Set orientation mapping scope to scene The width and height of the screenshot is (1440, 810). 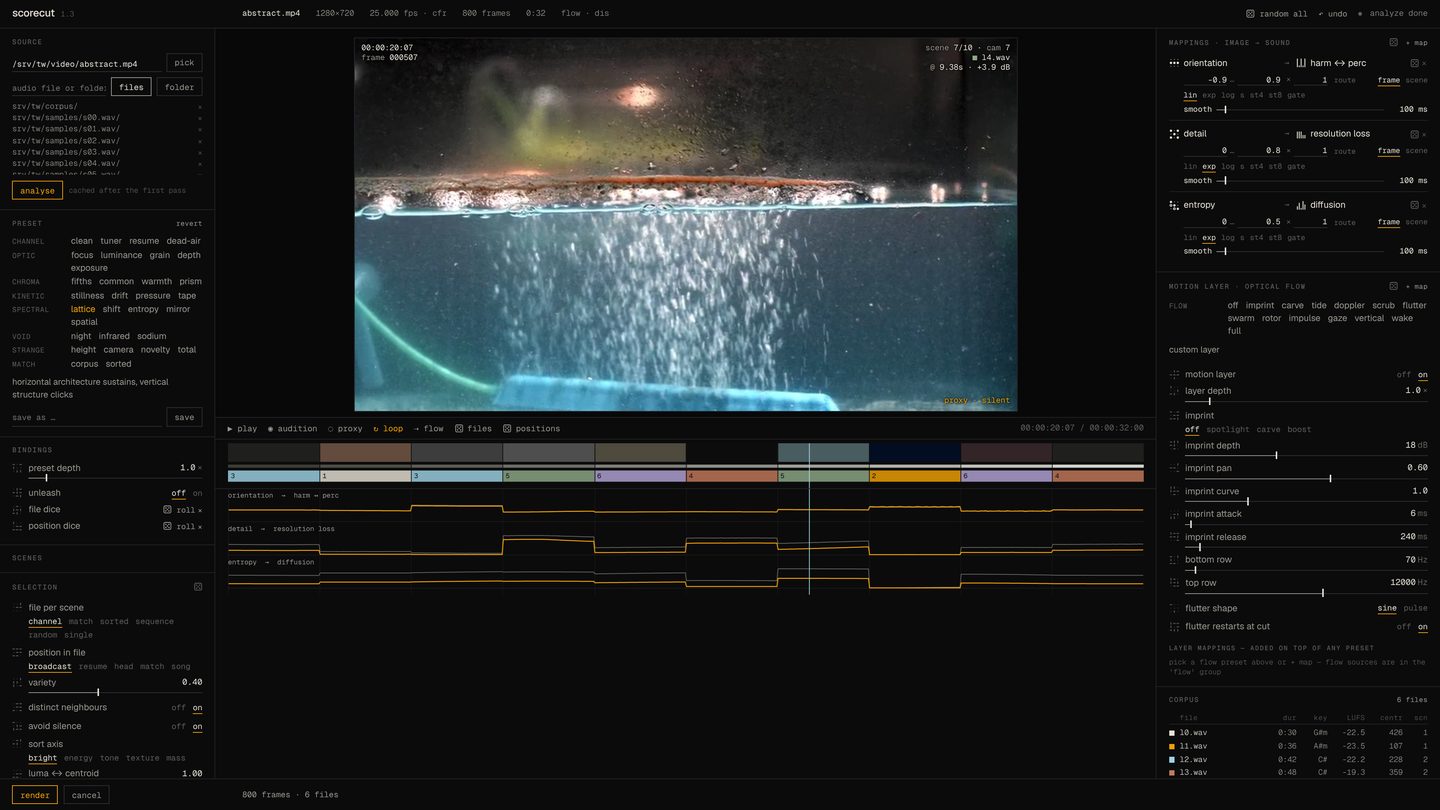[1417, 80]
